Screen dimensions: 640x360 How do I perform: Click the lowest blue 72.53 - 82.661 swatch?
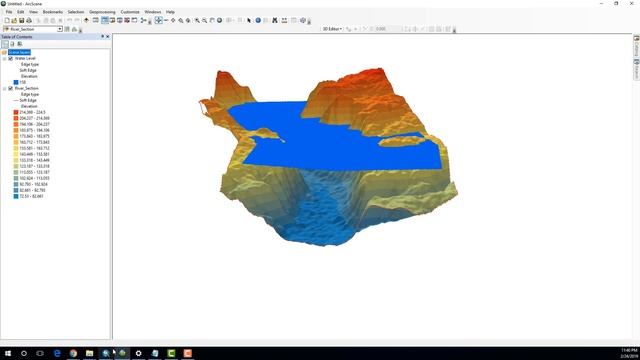(x=16, y=196)
